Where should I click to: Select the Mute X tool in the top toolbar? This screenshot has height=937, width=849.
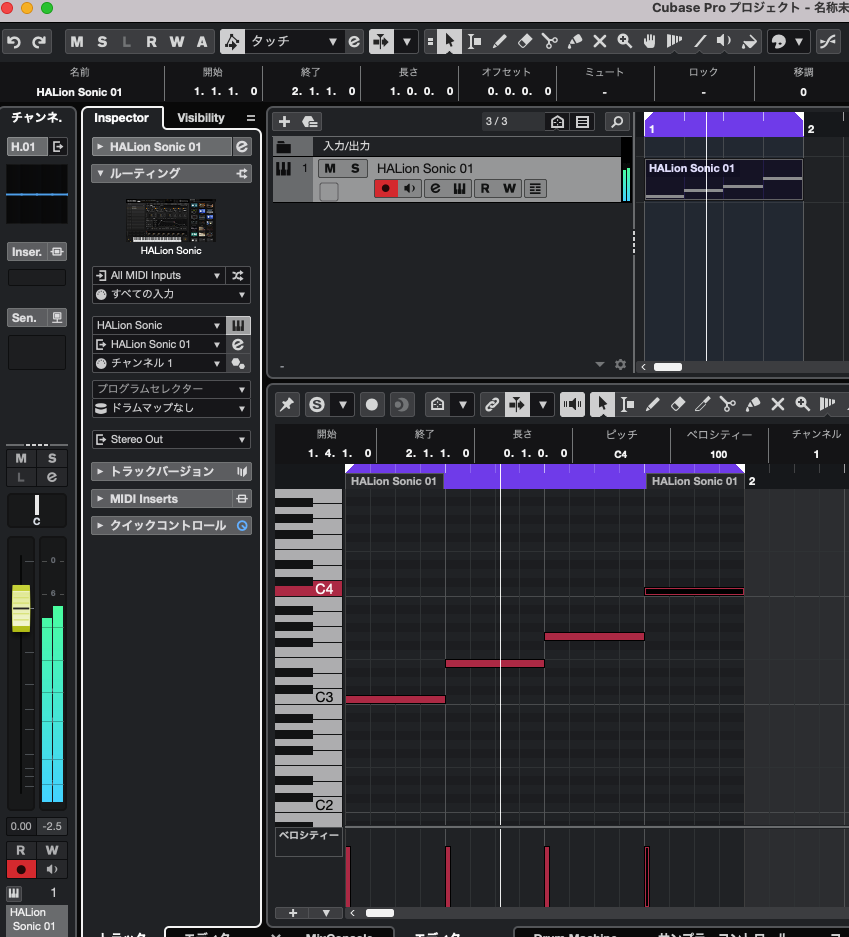click(600, 41)
